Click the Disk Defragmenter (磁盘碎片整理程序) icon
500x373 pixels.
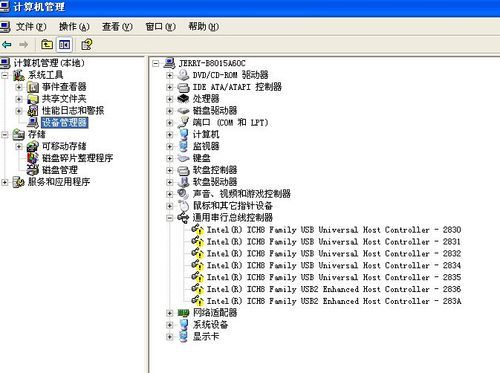[x=33, y=158]
